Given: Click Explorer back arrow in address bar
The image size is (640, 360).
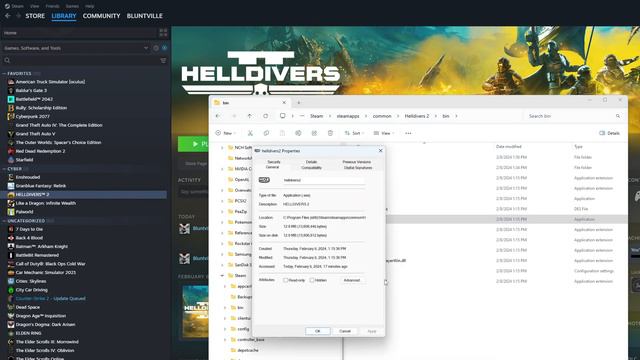Looking at the screenshot, I should [218, 116].
